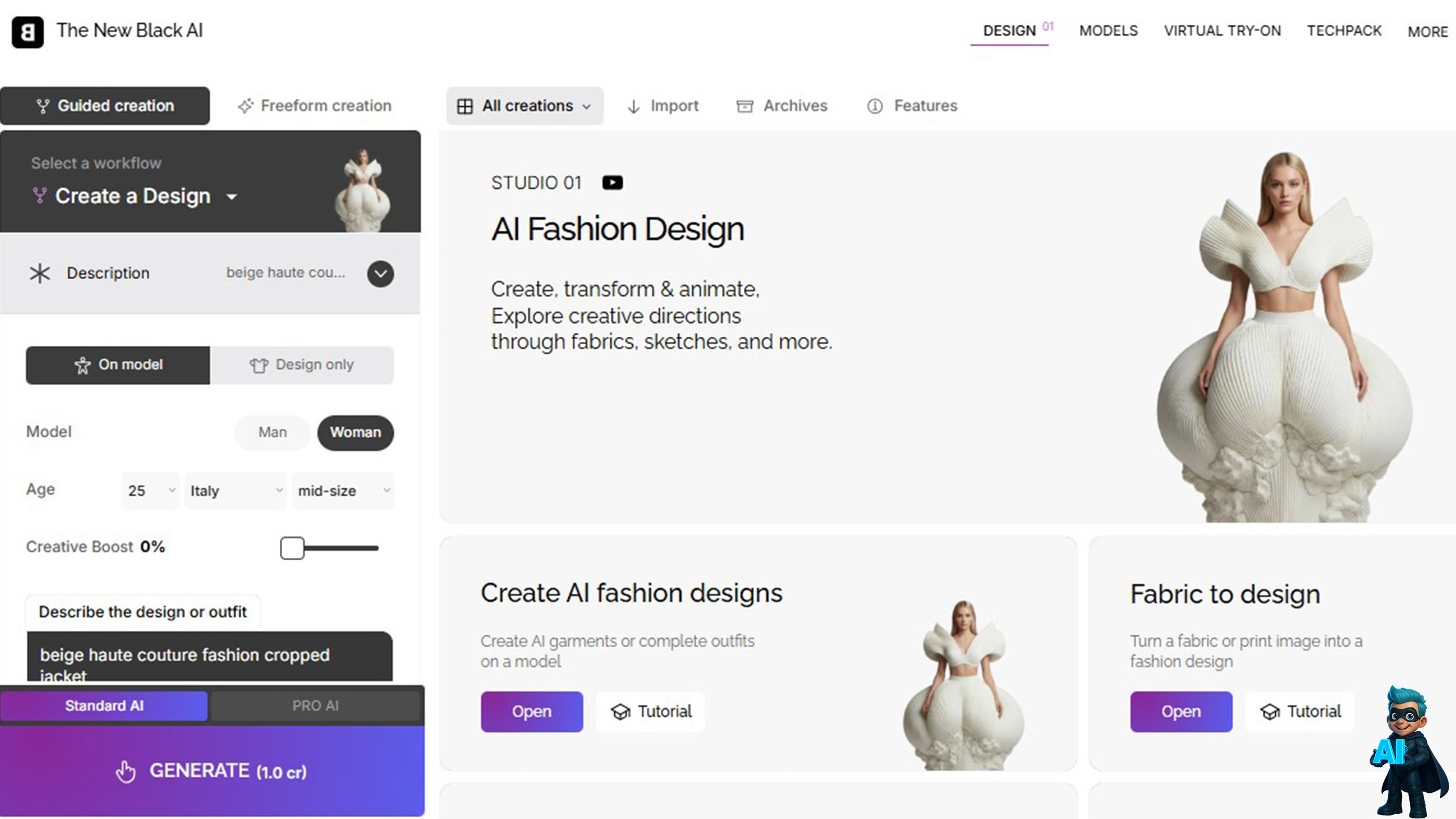
Task: Open Create AI fashion designs
Action: [532, 712]
